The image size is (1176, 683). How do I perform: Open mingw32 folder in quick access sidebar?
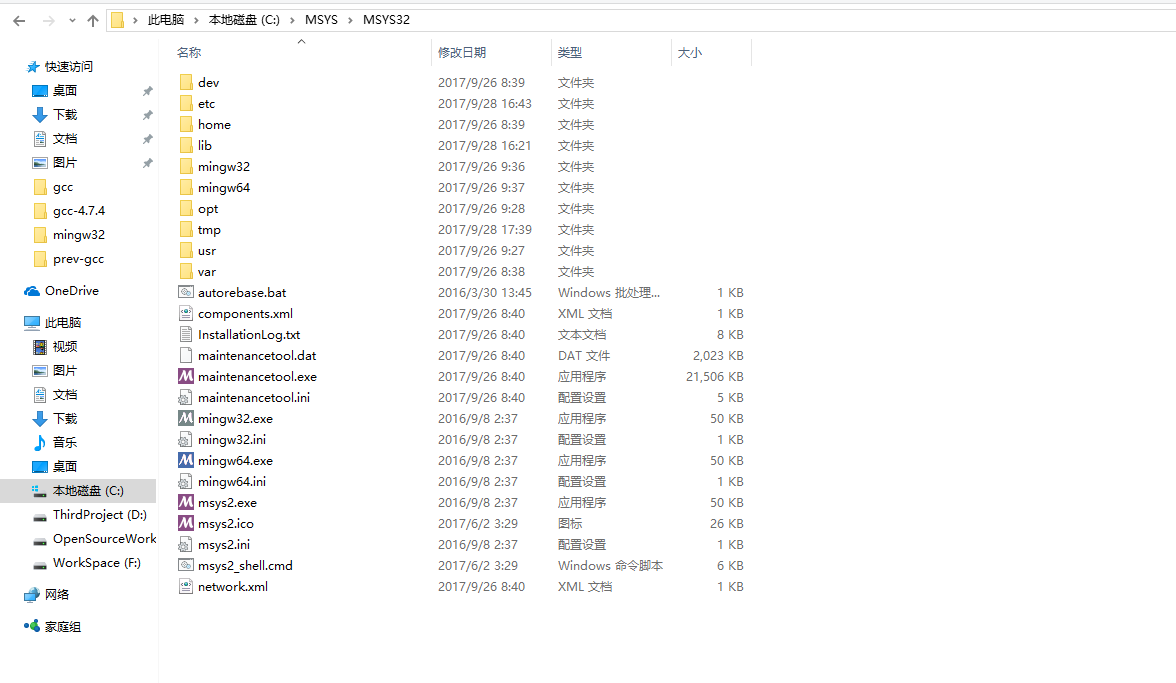pos(79,235)
